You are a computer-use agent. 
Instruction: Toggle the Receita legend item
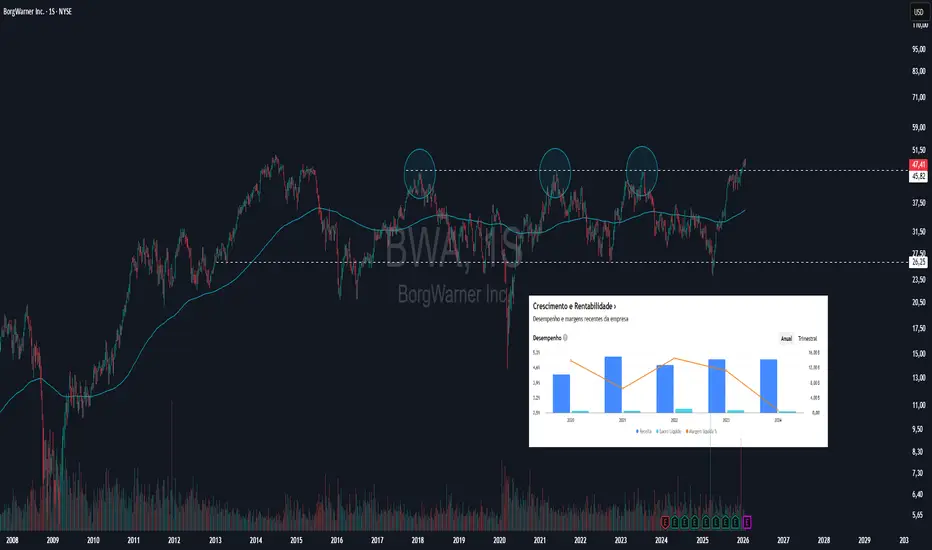click(644, 431)
